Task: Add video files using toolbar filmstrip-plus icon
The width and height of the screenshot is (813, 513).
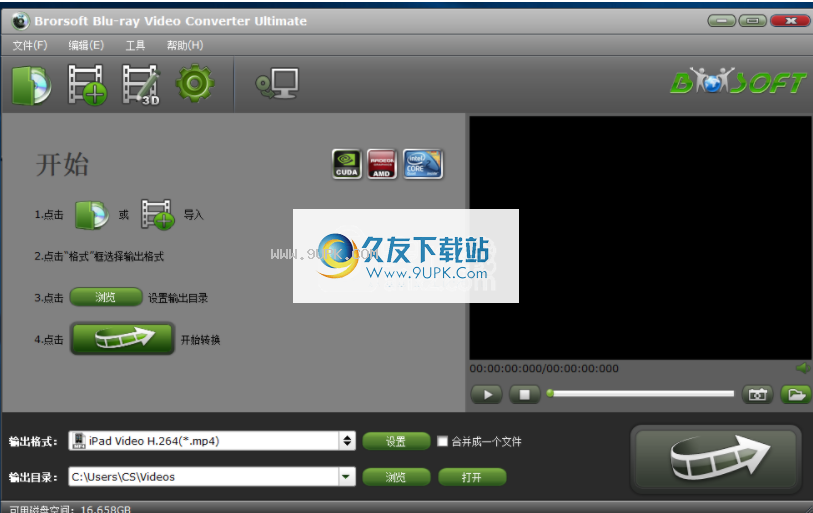Action: (87, 85)
